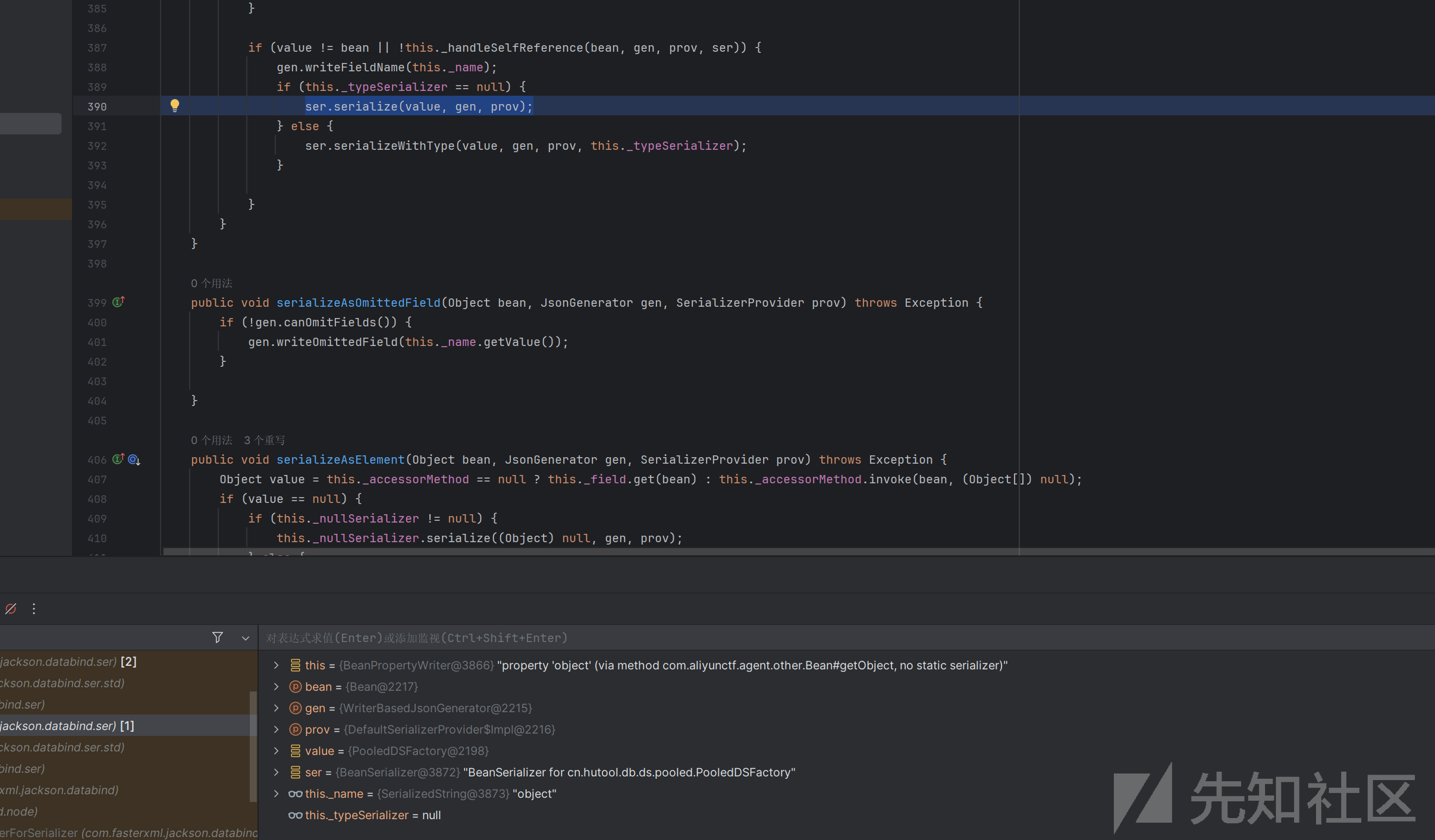This screenshot has height=840, width=1435.
Task: Click line number 390 in the gutter
Action: (97, 106)
